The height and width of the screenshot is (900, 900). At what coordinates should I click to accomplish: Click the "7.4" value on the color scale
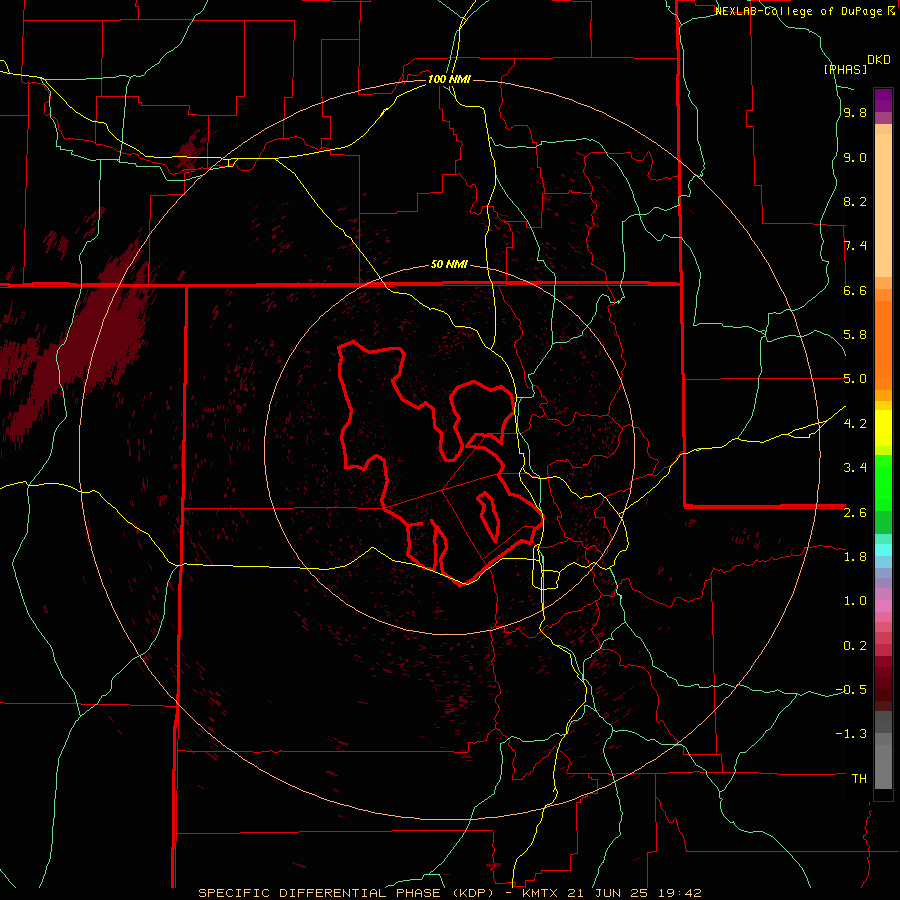tap(855, 246)
